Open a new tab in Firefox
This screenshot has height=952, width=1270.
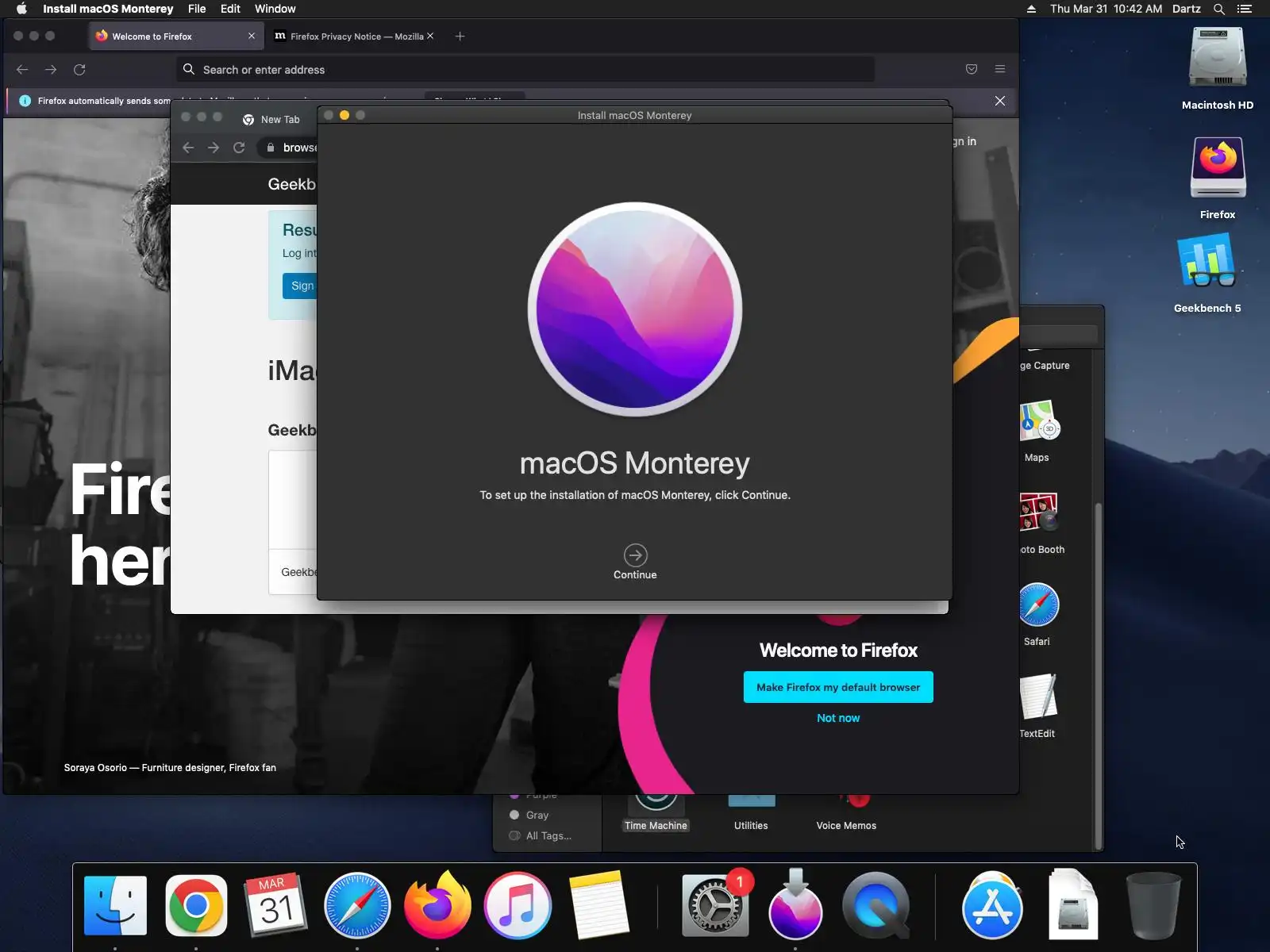tap(460, 36)
